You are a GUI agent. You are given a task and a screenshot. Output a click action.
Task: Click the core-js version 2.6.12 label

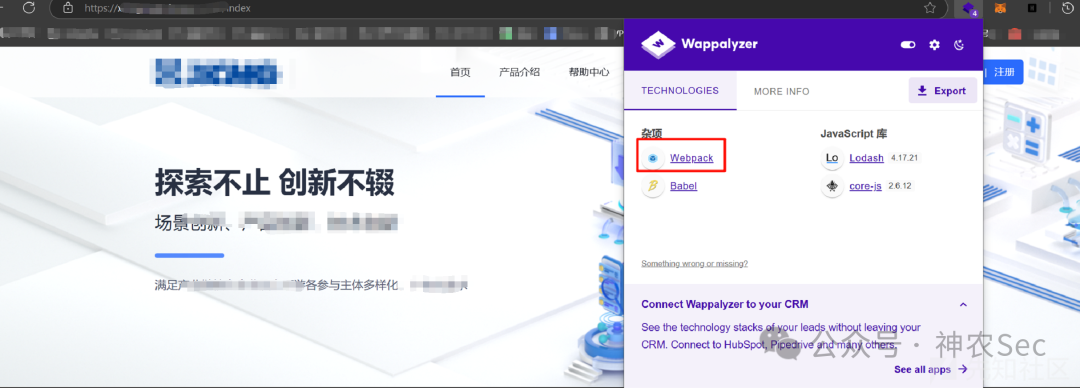pos(900,186)
